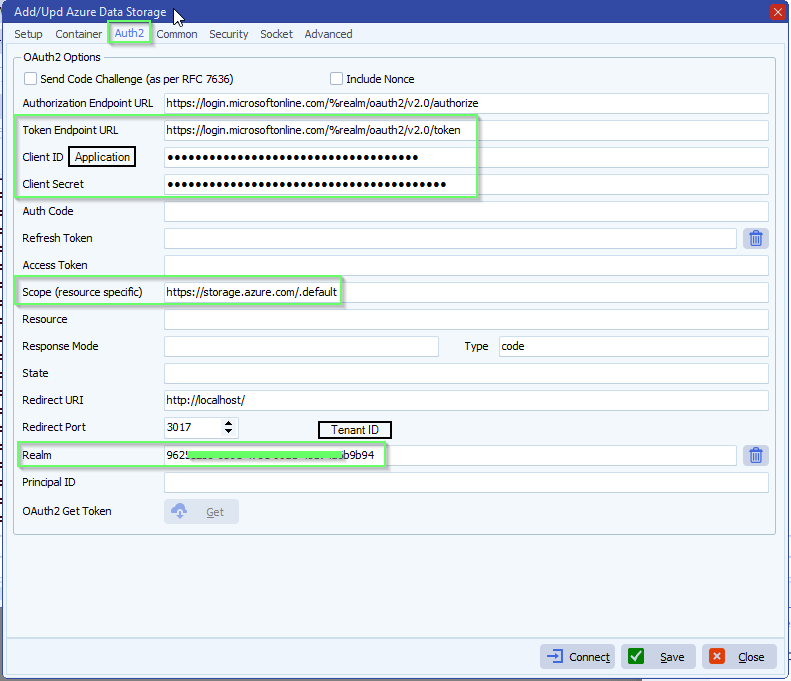Click the Get token button label
This screenshot has height=681, width=791.
[x=215, y=512]
